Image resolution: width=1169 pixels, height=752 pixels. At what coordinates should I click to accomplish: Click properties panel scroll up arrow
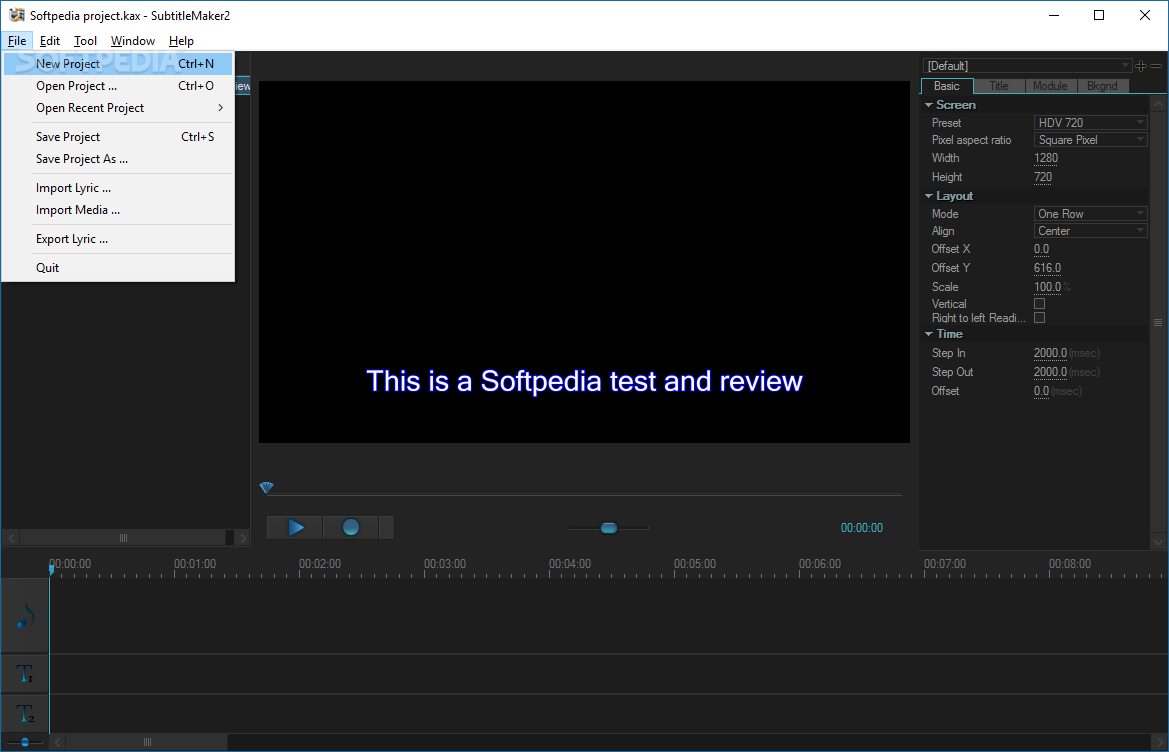click(x=1158, y=104)
